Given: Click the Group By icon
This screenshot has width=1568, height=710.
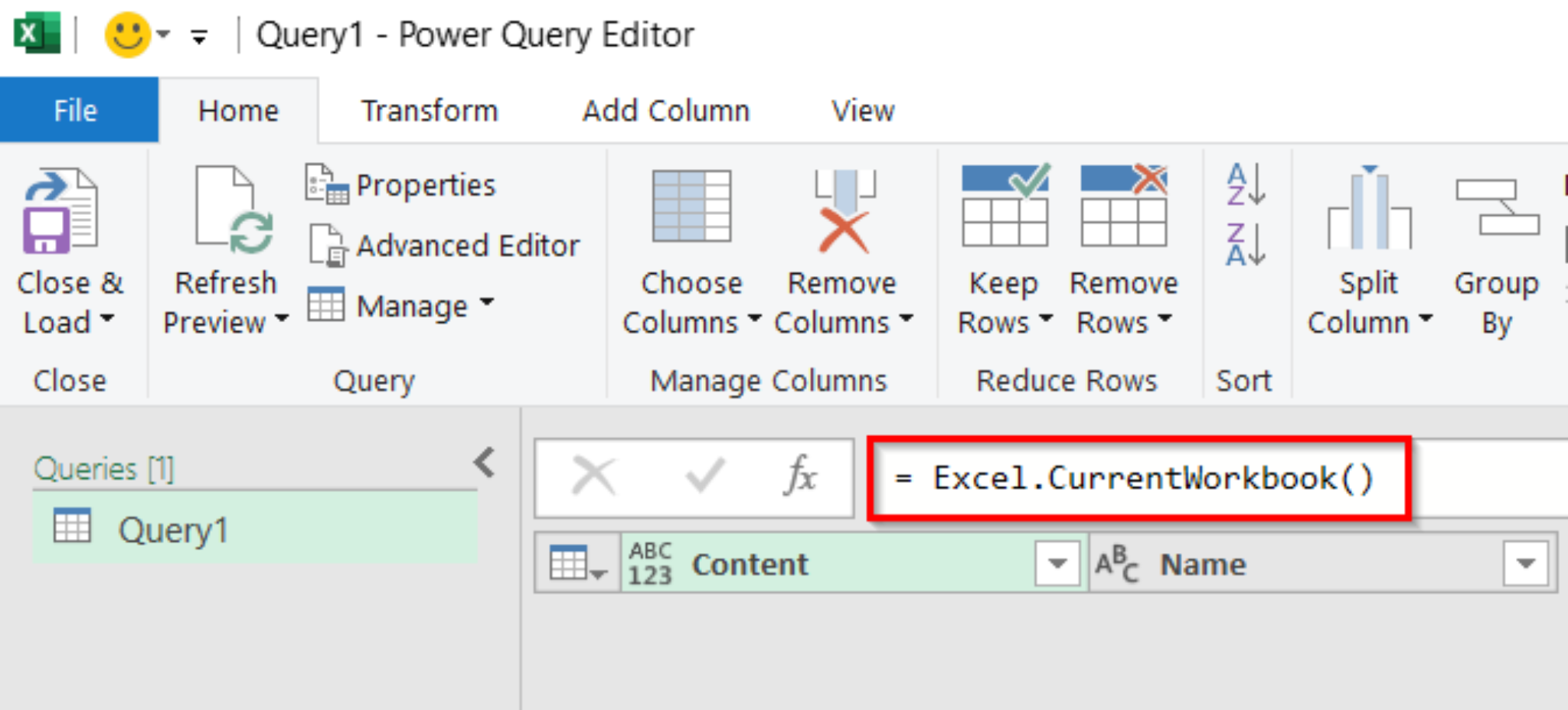Looking at the screenshot, I should tap(1498, 208).
